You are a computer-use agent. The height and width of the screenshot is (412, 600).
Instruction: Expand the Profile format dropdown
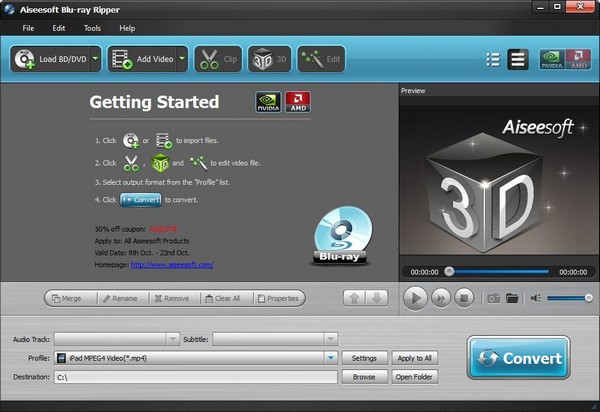330,357
